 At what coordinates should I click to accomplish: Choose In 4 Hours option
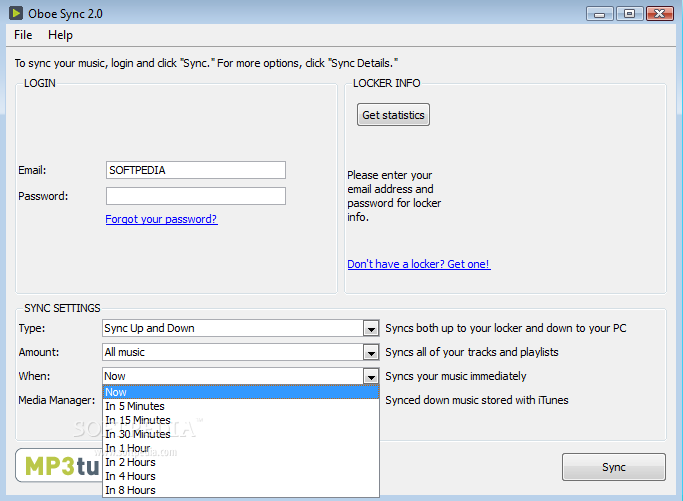click(241, 476)
